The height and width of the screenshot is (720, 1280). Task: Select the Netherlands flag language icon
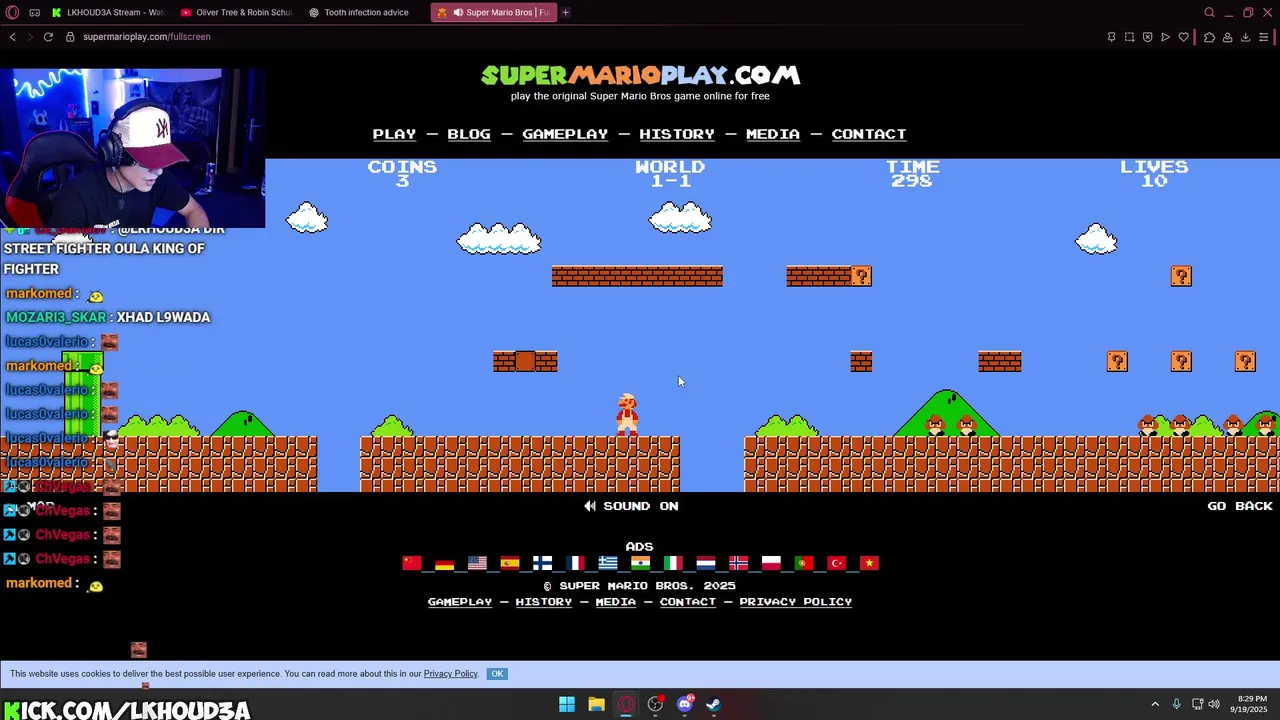pos(706,563)
